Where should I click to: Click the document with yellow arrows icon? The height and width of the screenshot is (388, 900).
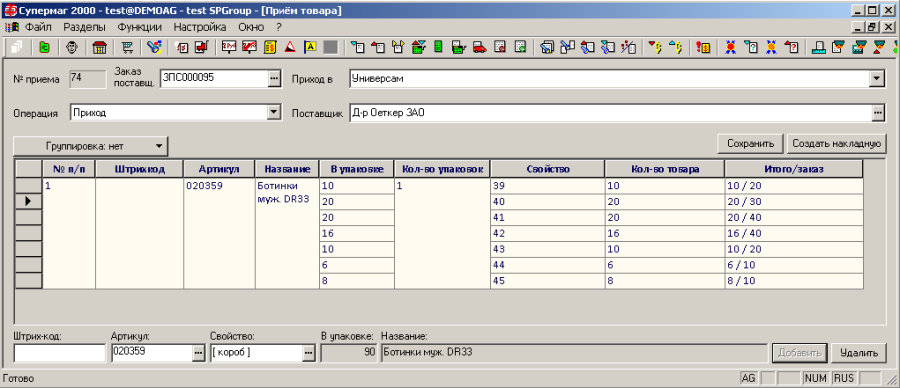click(x=398, y=47)
